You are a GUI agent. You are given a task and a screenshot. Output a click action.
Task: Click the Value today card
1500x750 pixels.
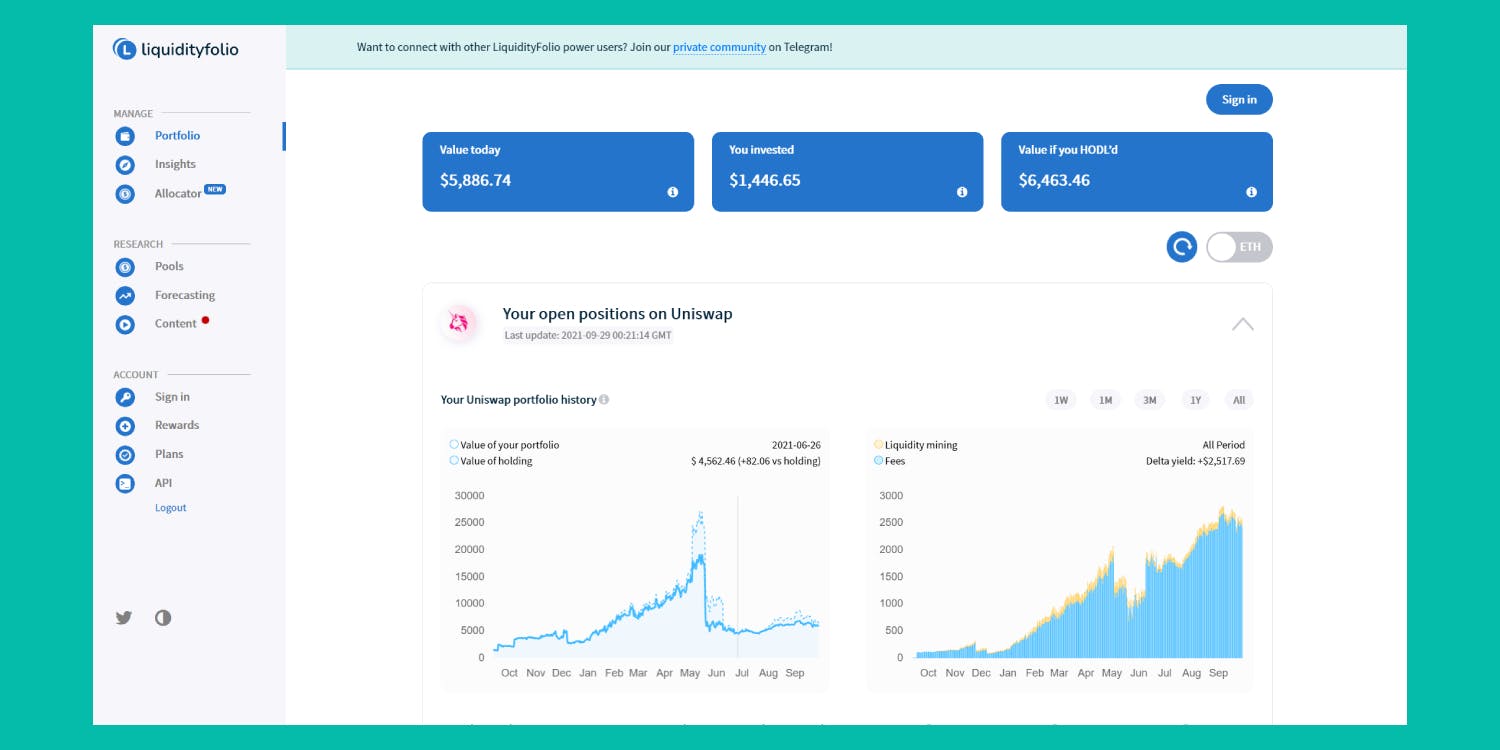click(558, 172)
